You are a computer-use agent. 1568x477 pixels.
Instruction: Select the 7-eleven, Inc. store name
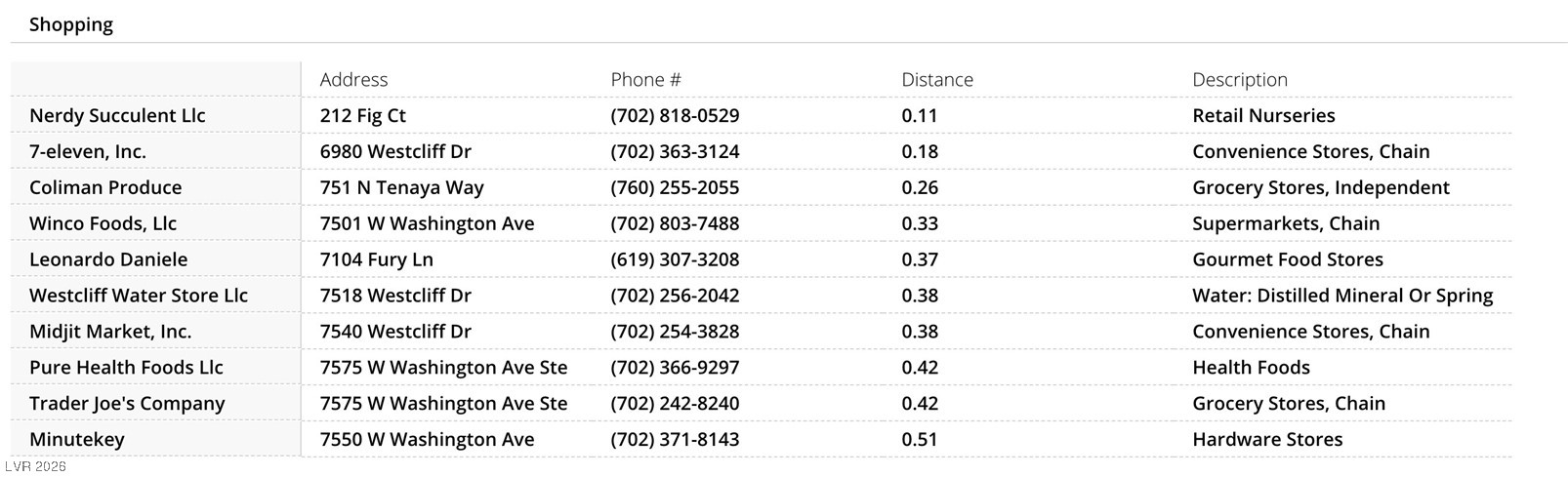pos(88,152)
